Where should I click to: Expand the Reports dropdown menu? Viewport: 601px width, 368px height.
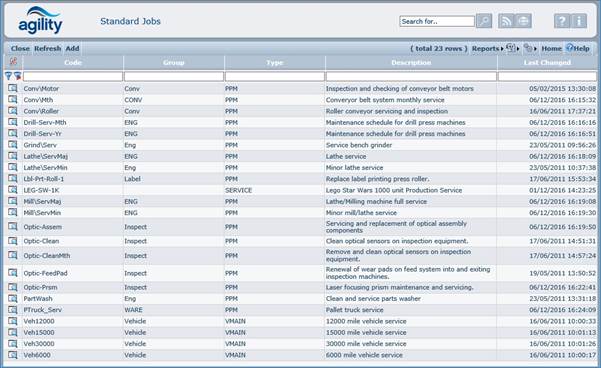pyautogui.click(x=488, y=49)
